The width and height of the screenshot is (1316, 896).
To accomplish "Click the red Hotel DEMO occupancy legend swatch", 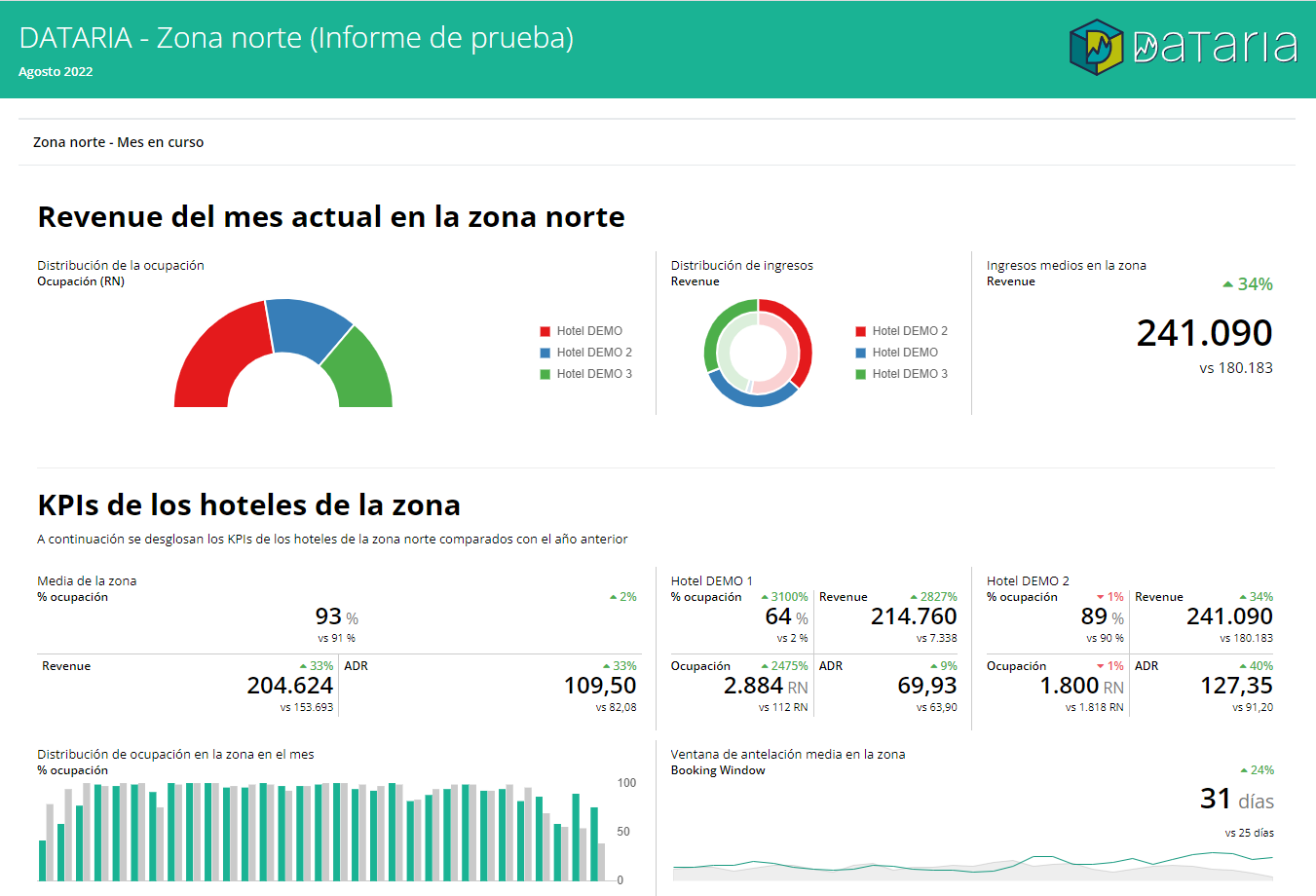I will pyautogui.click(x=545, y=331).
